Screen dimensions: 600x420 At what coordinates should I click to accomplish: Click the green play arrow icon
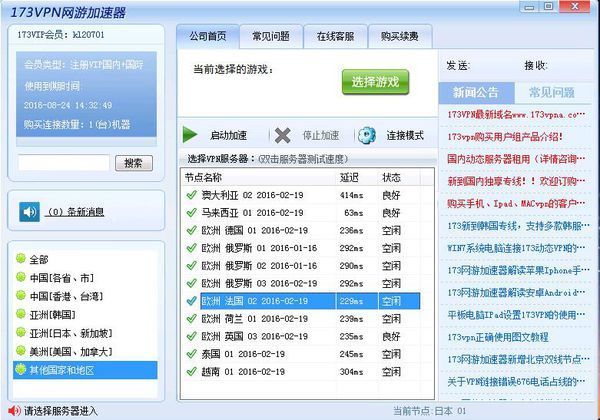coord(190,135)
